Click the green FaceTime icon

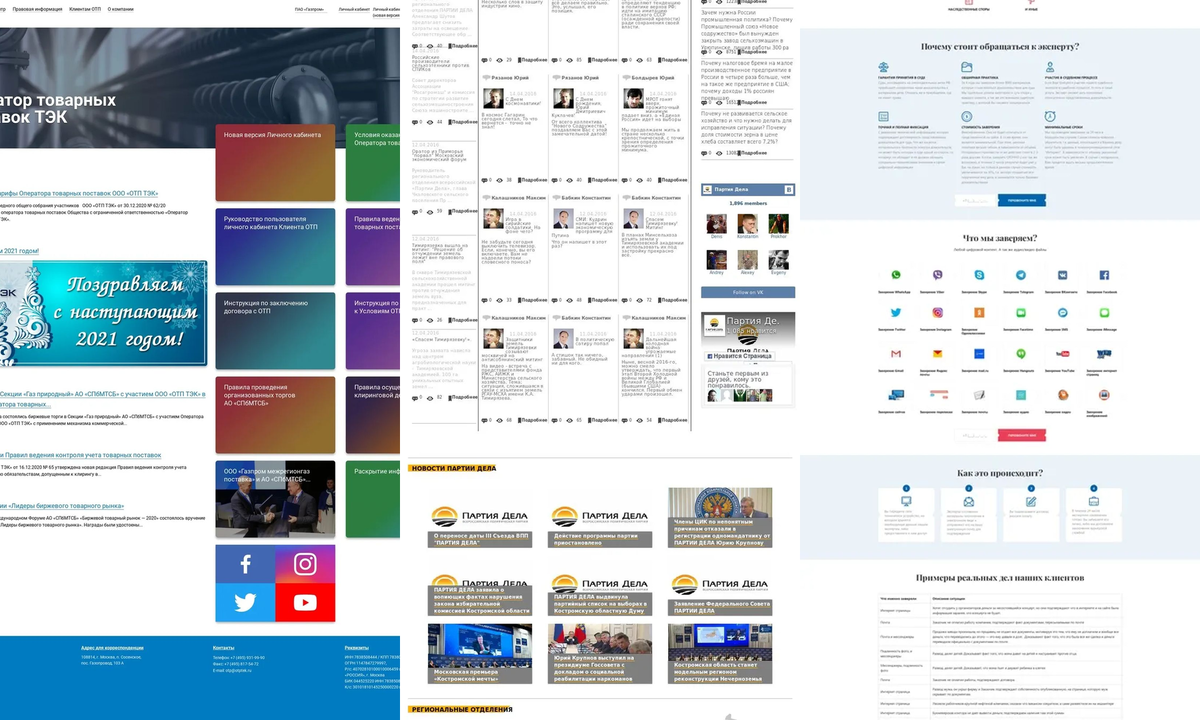coord(1021,313)
